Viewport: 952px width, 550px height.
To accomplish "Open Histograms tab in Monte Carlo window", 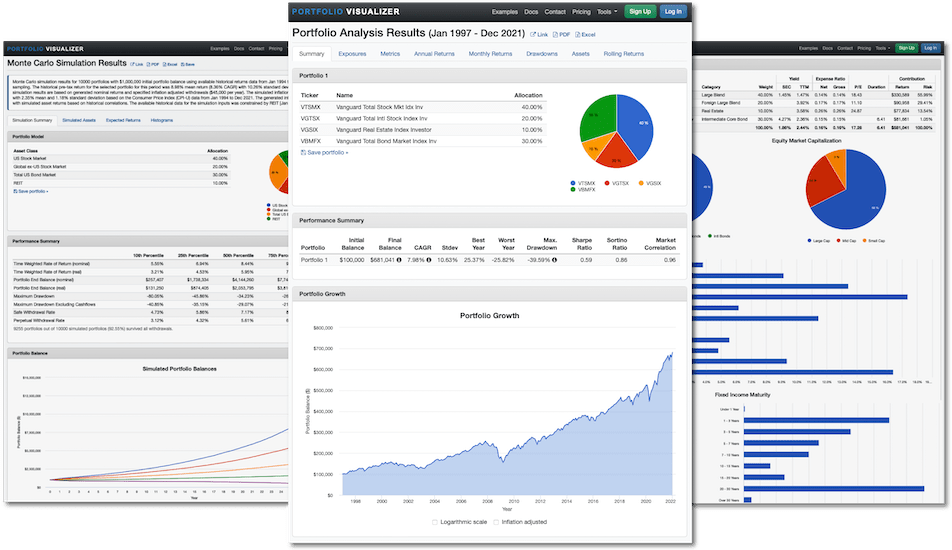I will (x=162, y=120).
